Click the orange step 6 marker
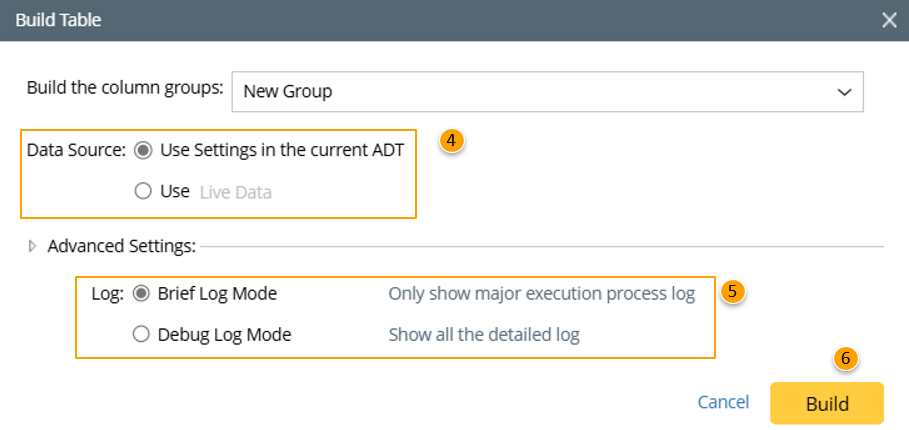 [x=846, y=358]
